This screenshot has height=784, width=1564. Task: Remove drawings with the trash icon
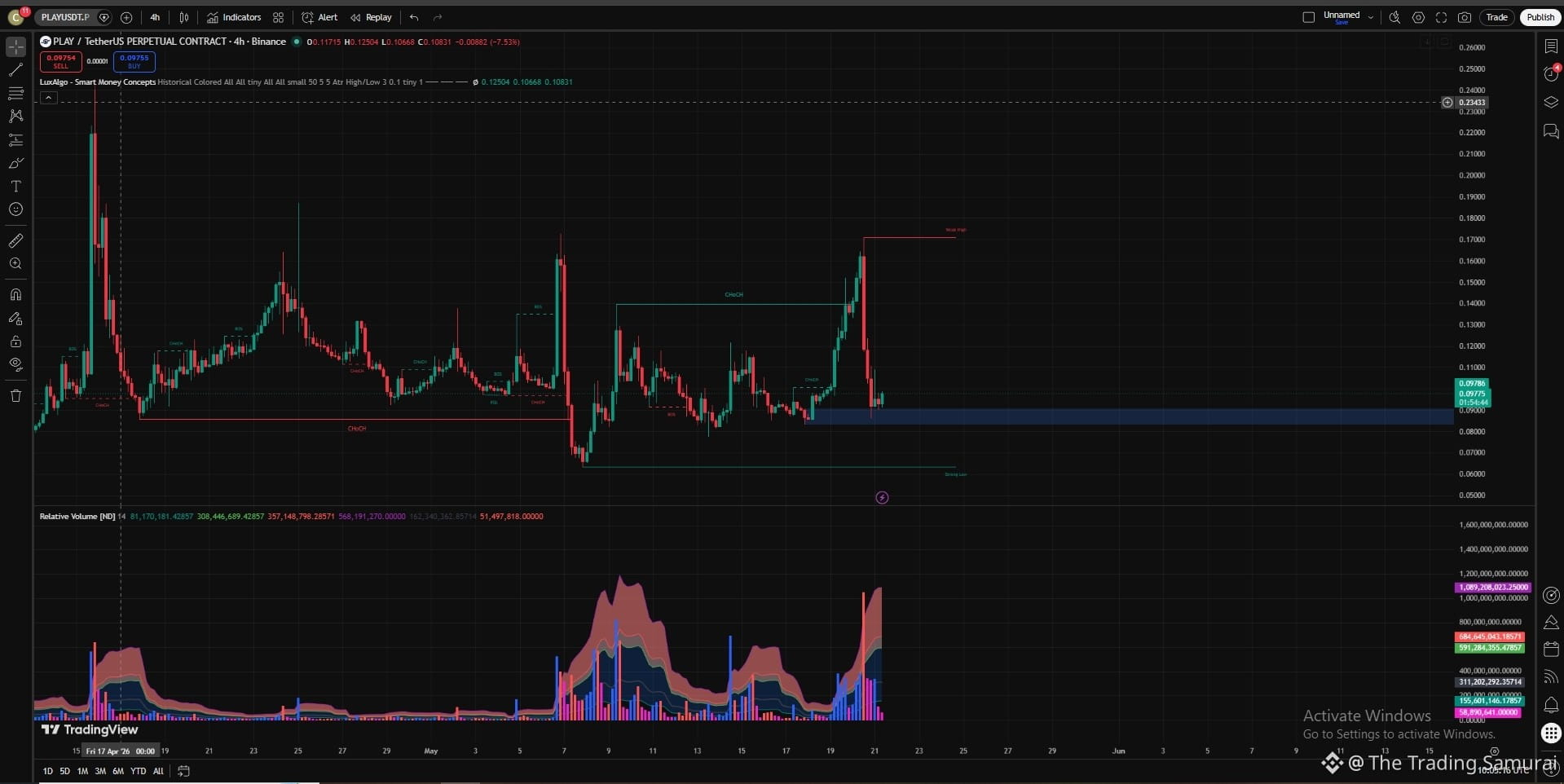point(15,396)
